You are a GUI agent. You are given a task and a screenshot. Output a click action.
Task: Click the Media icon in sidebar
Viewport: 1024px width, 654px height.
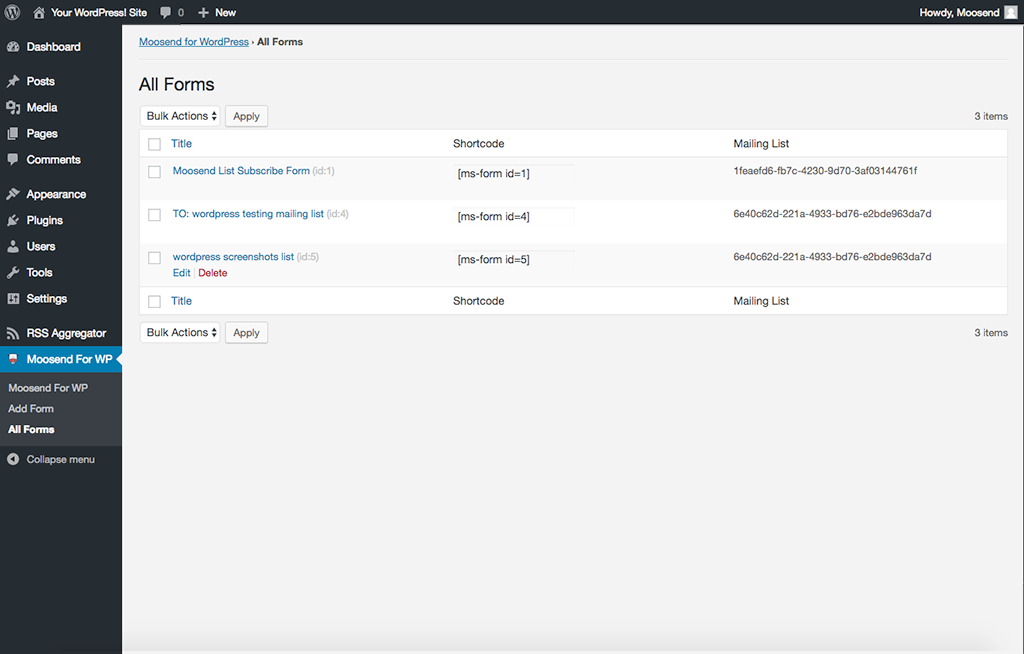13,108
